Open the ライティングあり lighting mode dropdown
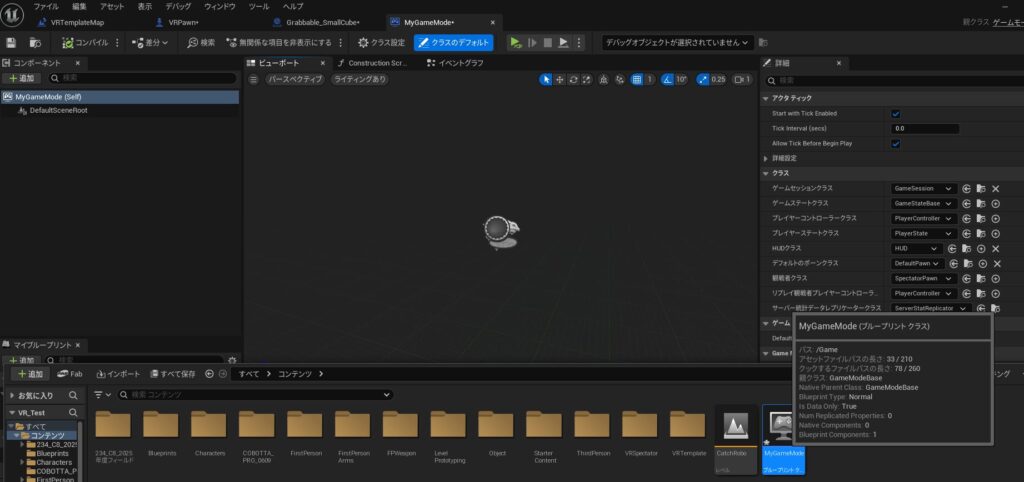 pyautogui.click(x=359, y=79)
